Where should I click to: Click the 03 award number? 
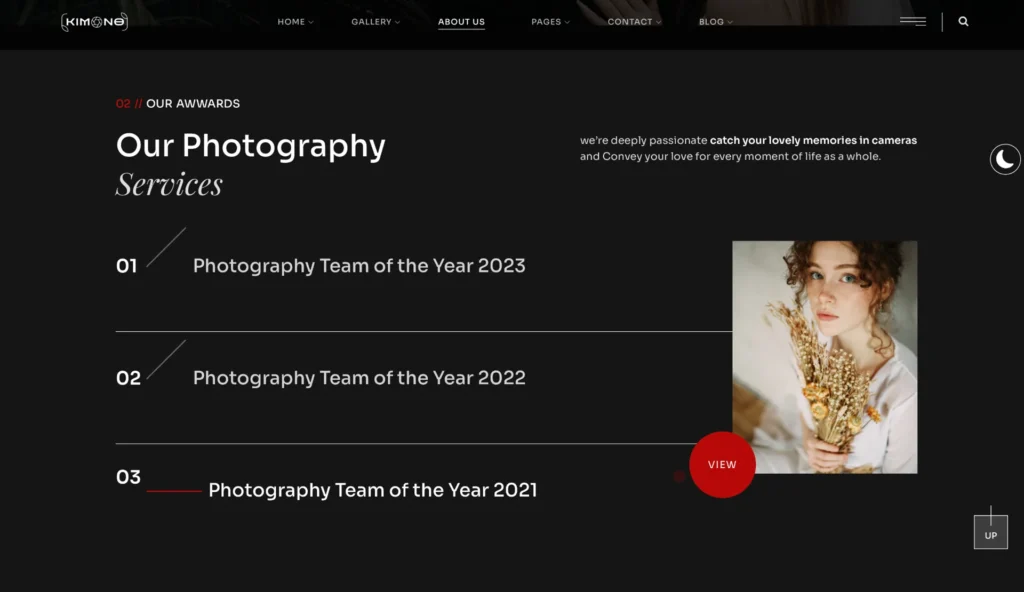(128, 477)
